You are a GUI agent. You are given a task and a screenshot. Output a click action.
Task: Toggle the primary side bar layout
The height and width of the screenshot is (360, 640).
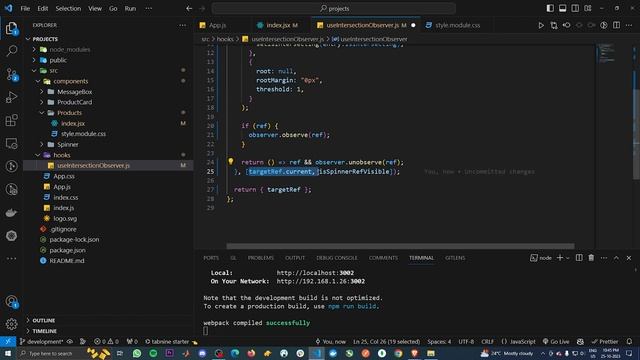coord(550,8)
